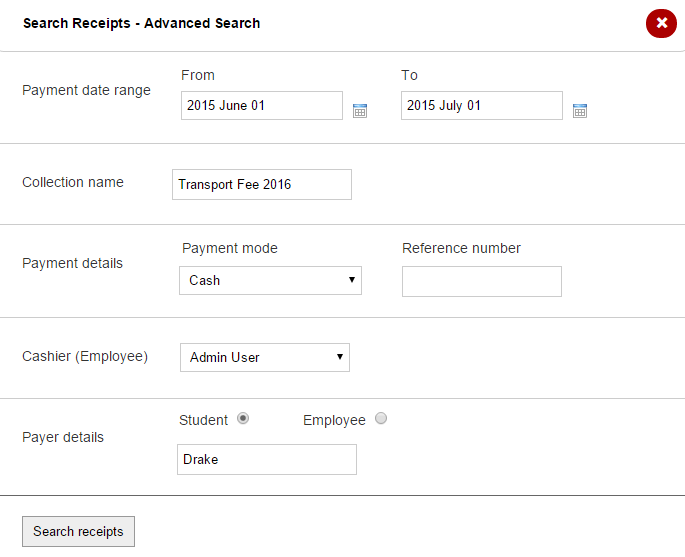685x557 pixels.
Task: Focus the Collection name text box
Action: coord(262,184)
